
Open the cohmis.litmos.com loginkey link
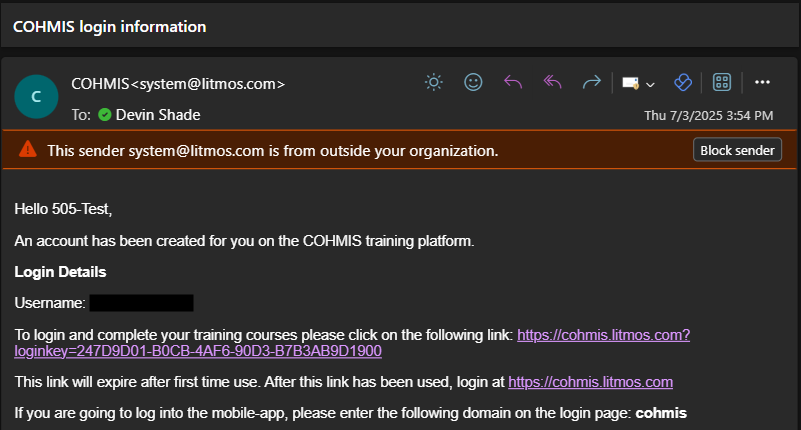(352, 343)
